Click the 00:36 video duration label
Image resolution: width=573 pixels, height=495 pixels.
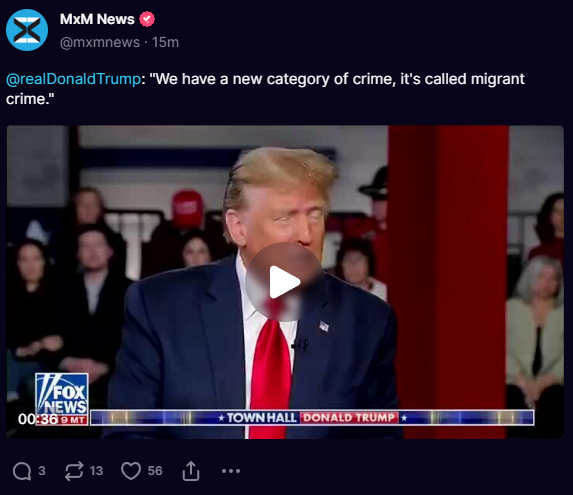pyautogui.click(x=38, y=419)
